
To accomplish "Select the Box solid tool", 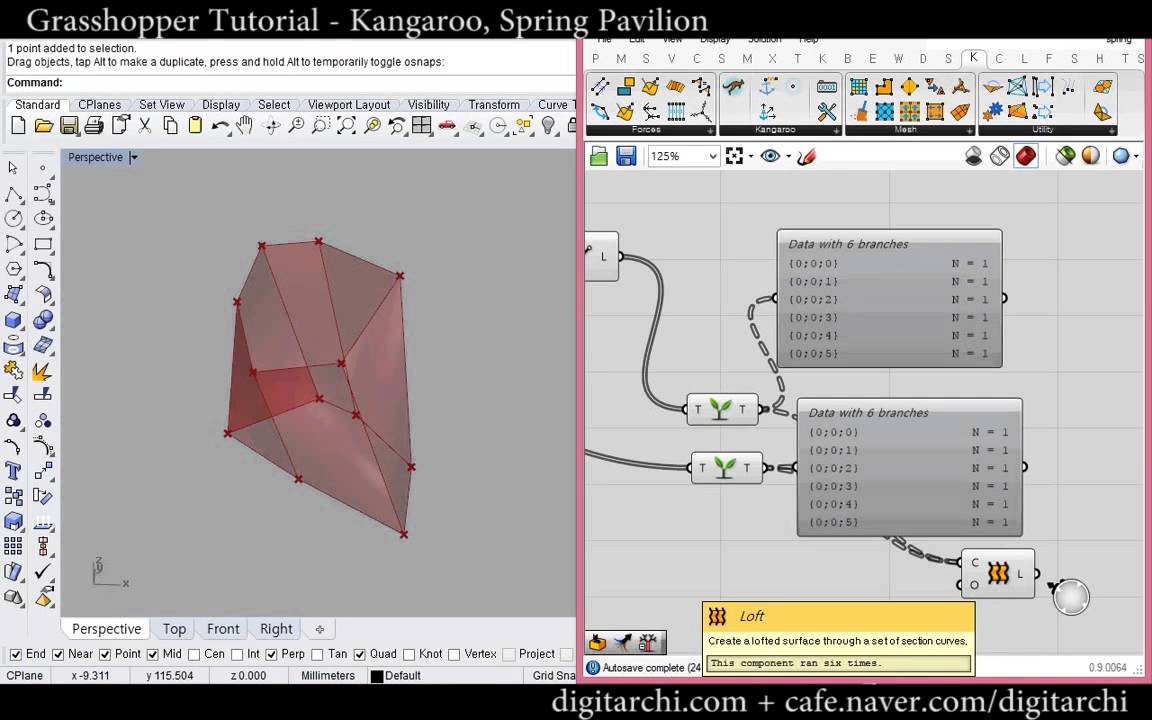I will pos(13,320).
